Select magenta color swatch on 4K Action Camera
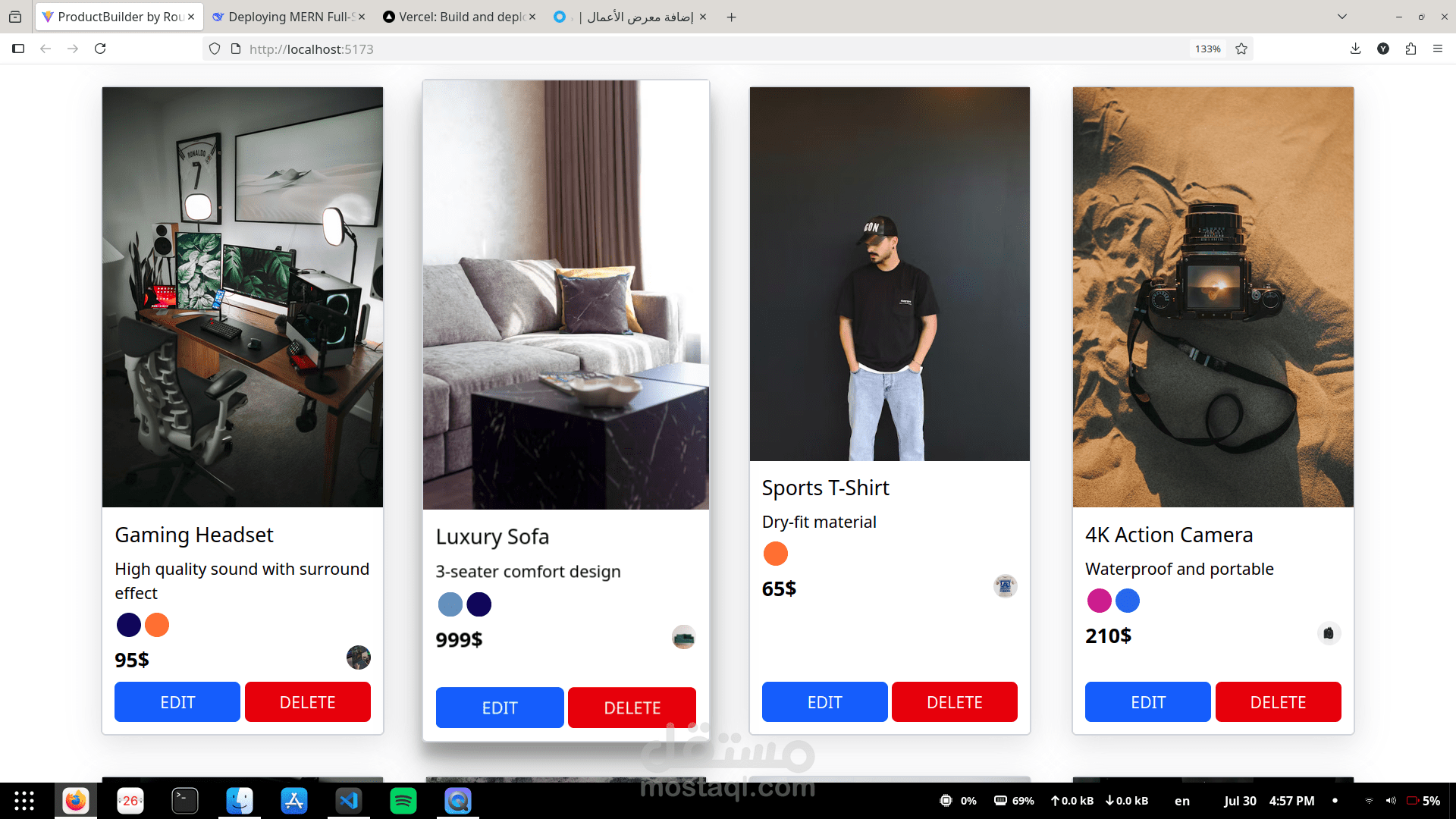1456x819 pixels. [1099, 601]
